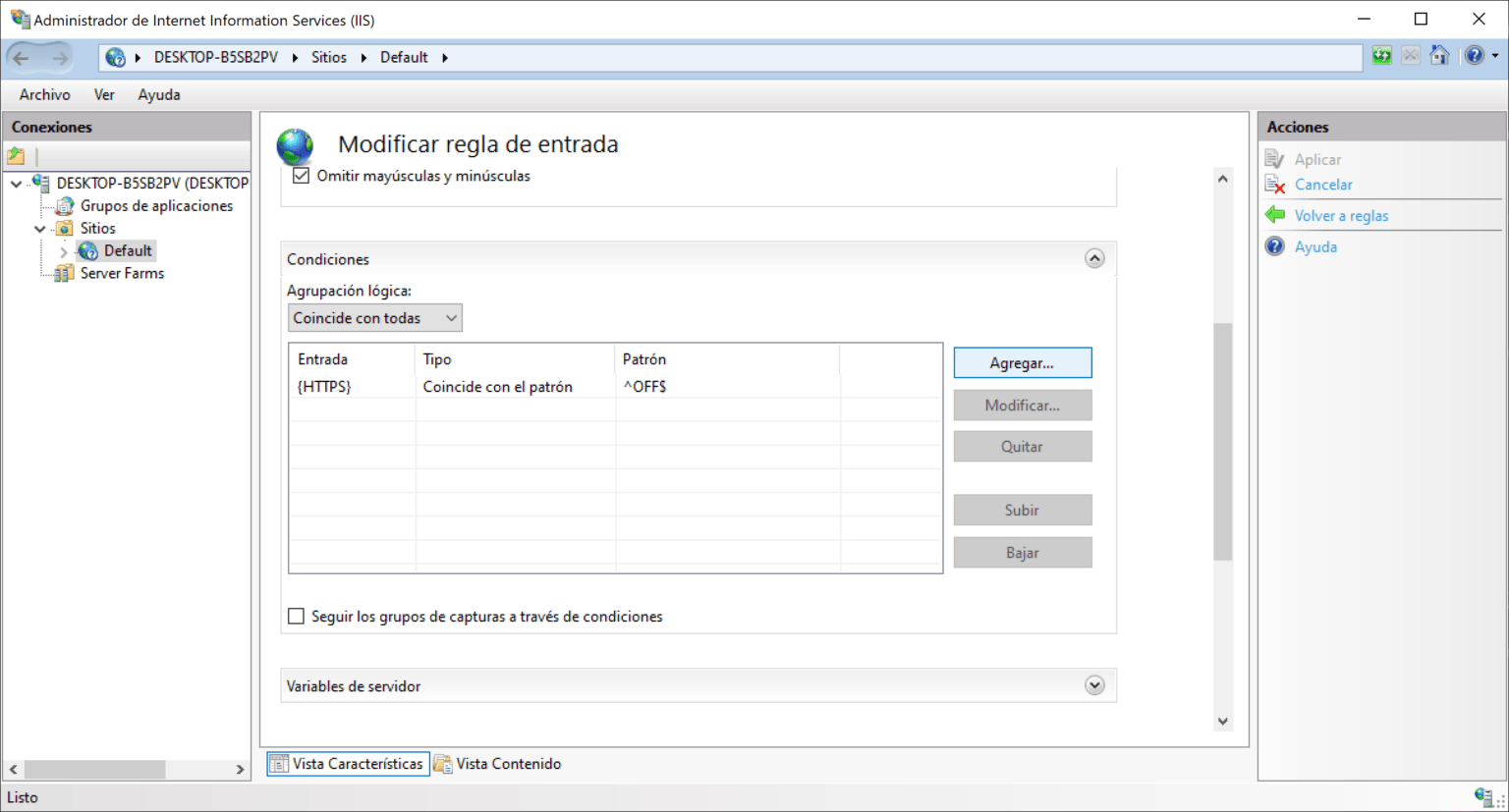Click the green arrow Volver a reglas icon
The width and height of the screenshot is (1509, 812).
pyautogui.click(x=1275, y=215)
